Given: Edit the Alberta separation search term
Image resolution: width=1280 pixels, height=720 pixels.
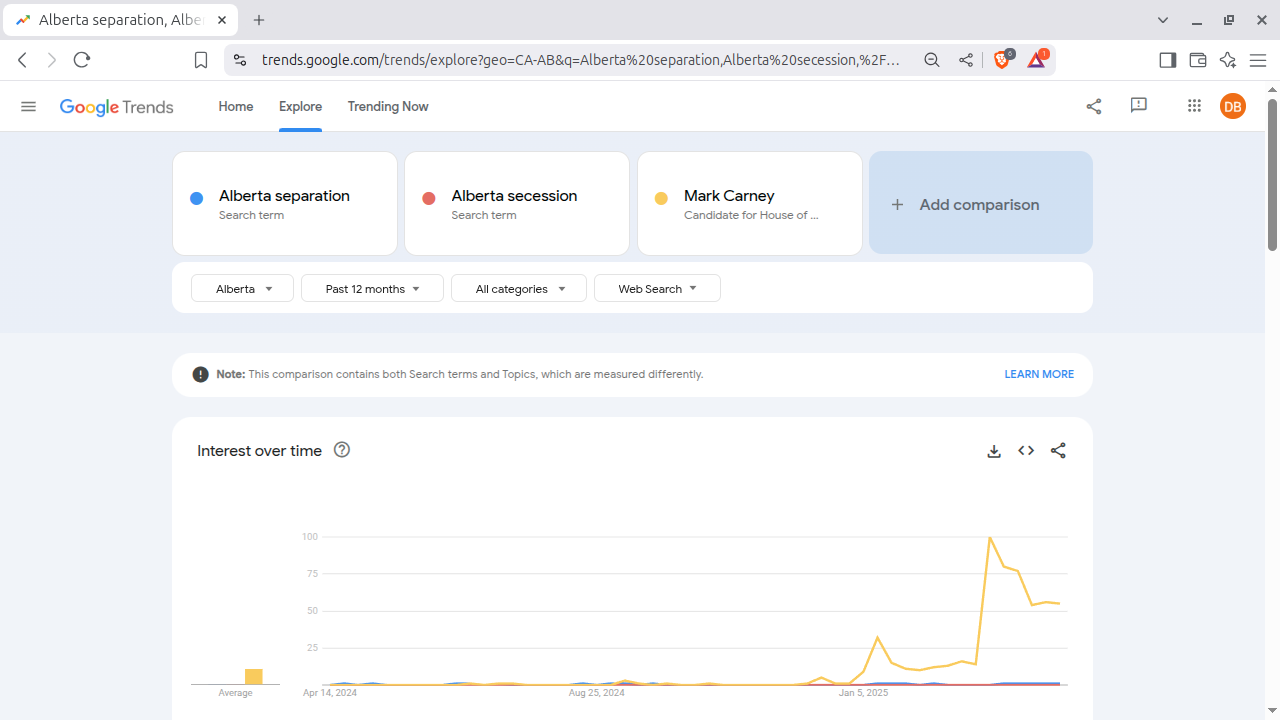Looking at the screenshot, I should click(285, 203).
